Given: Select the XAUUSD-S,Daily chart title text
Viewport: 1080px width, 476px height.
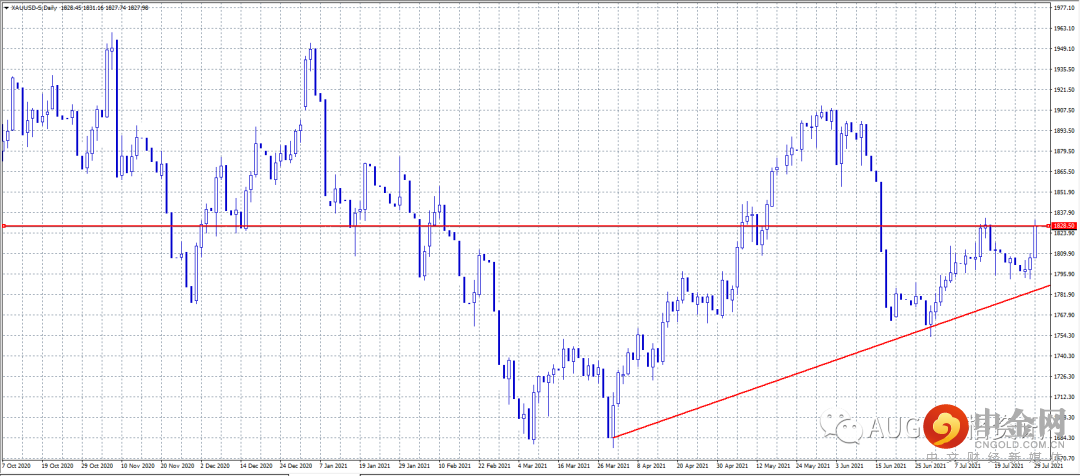Looking at the screenshot, I should tap(32, 7).
